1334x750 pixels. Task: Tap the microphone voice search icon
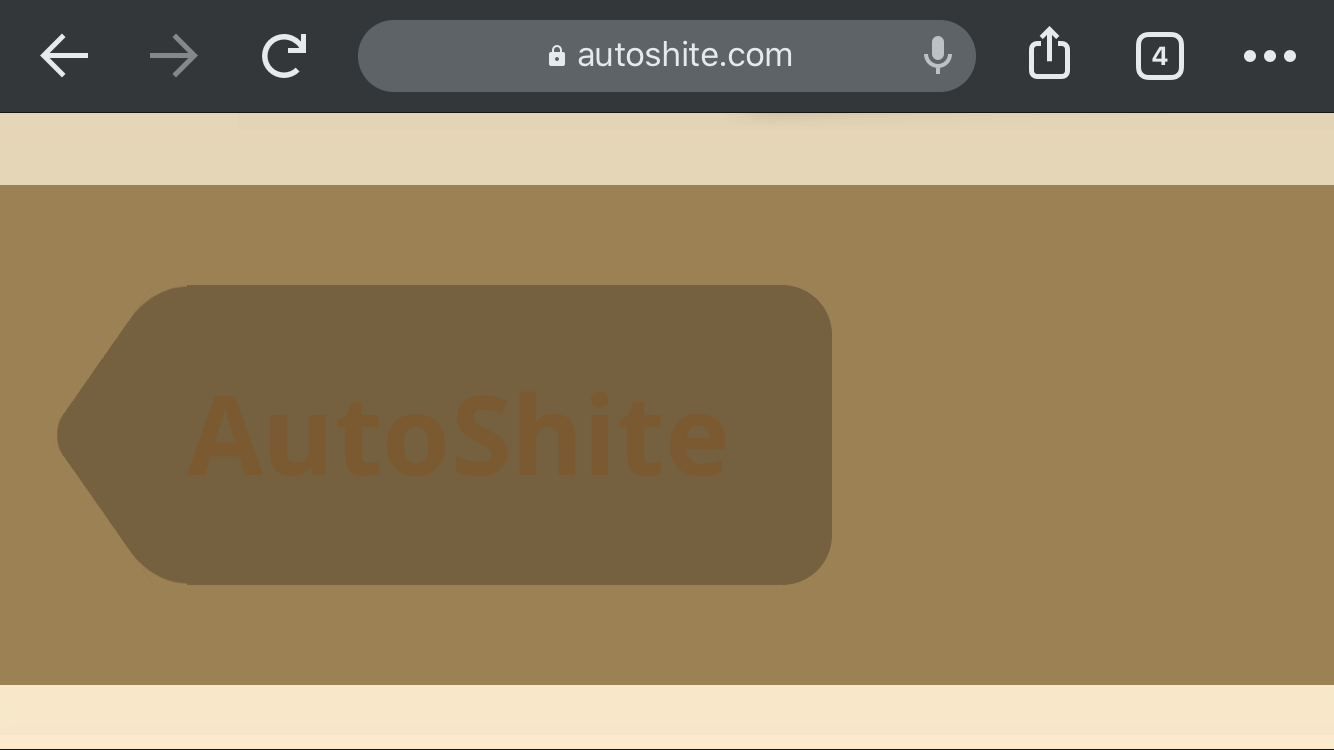click(937, 56)
